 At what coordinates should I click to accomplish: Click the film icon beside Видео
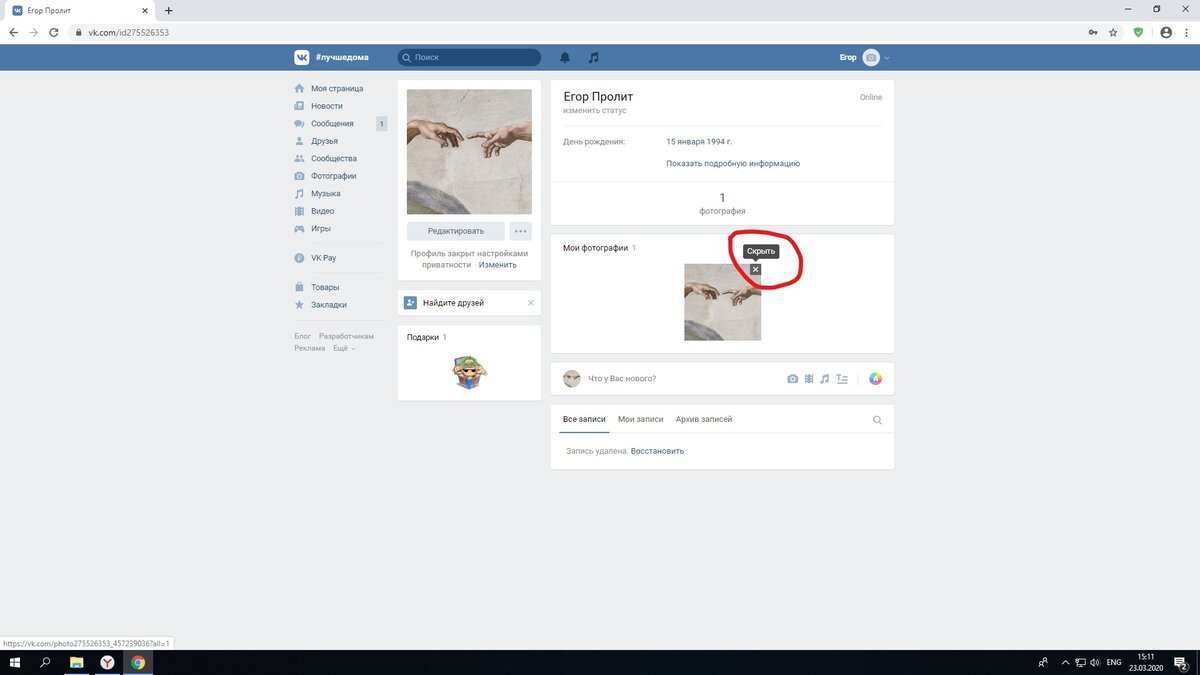pos(299,211)
